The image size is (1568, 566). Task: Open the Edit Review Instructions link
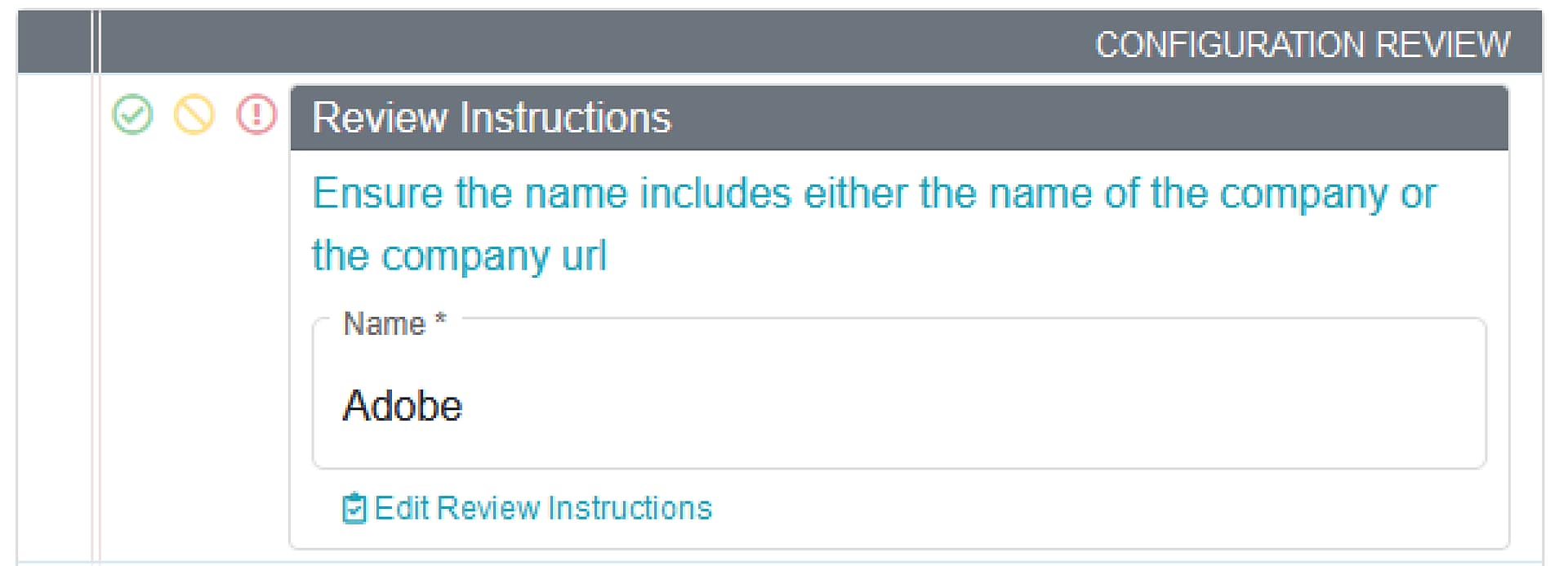click(x=543, y=509)
